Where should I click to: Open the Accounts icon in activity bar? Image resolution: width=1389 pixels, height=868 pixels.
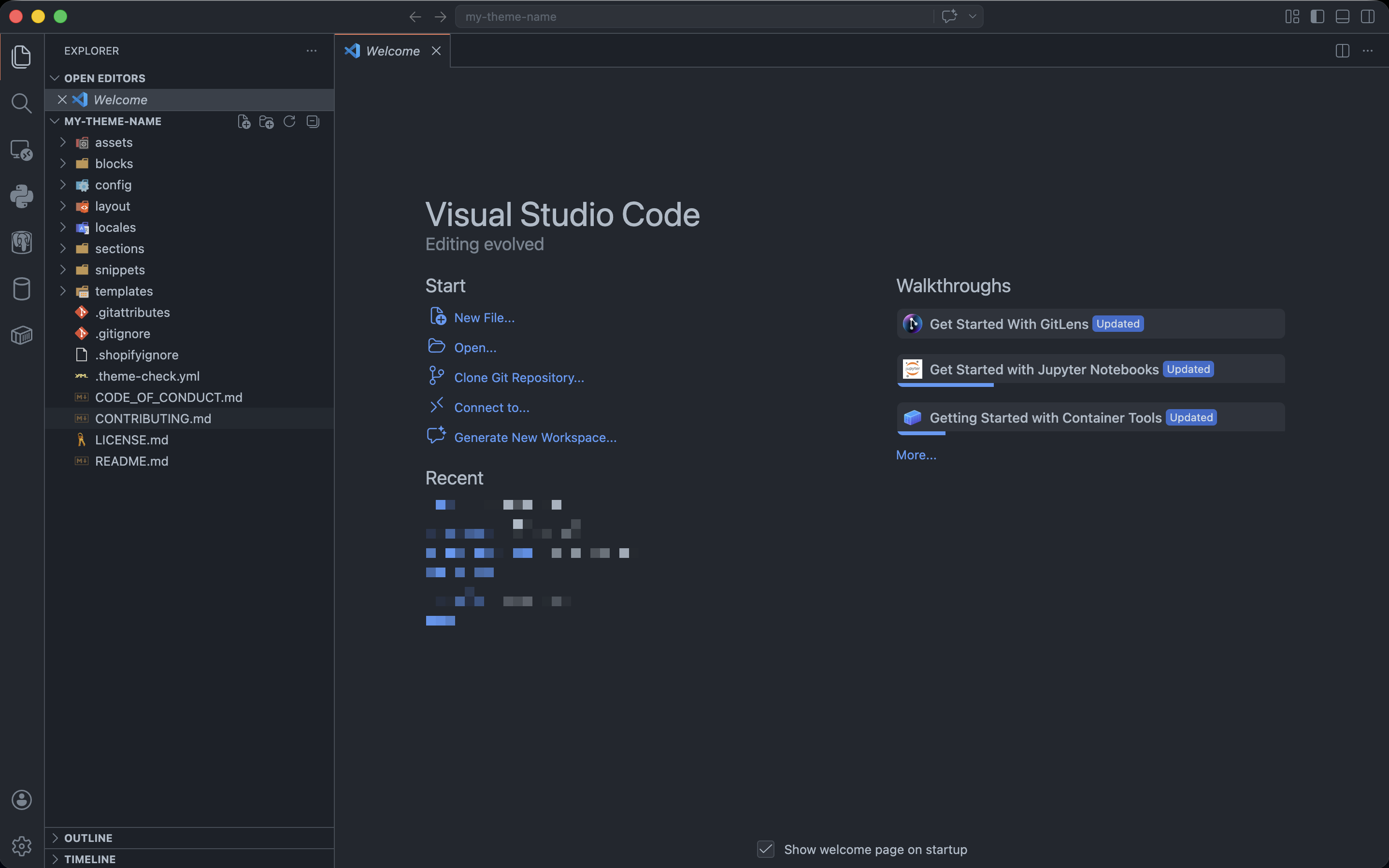21,800
